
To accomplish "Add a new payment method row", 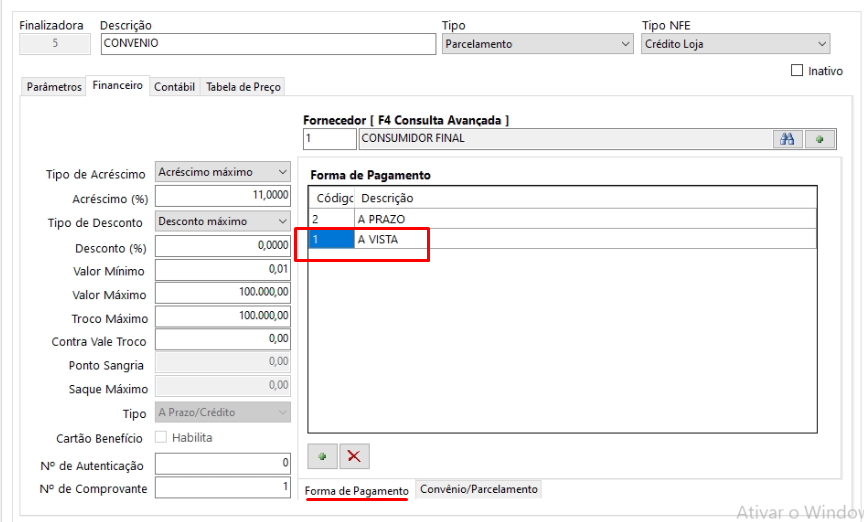I will click(x=322, y=456).
